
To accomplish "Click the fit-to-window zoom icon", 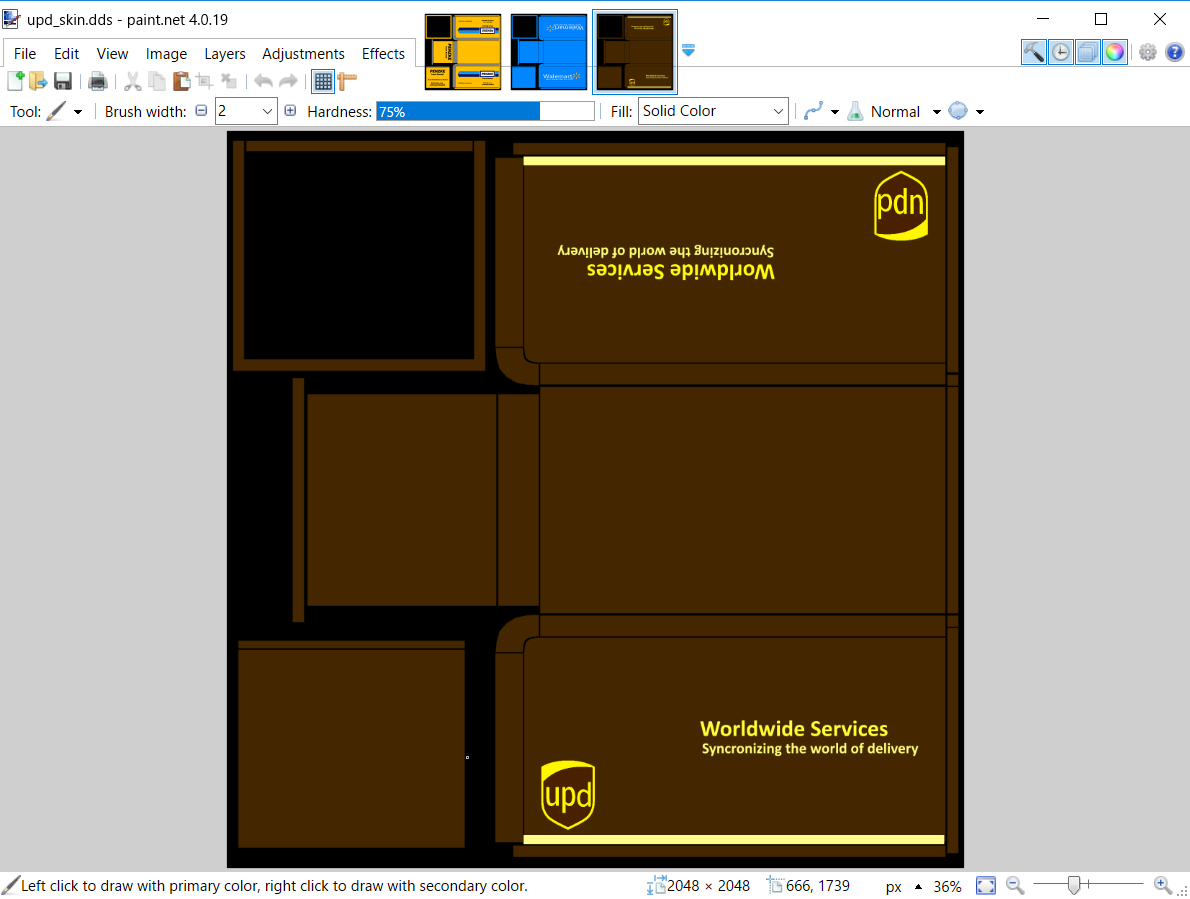I will (986, 885).
